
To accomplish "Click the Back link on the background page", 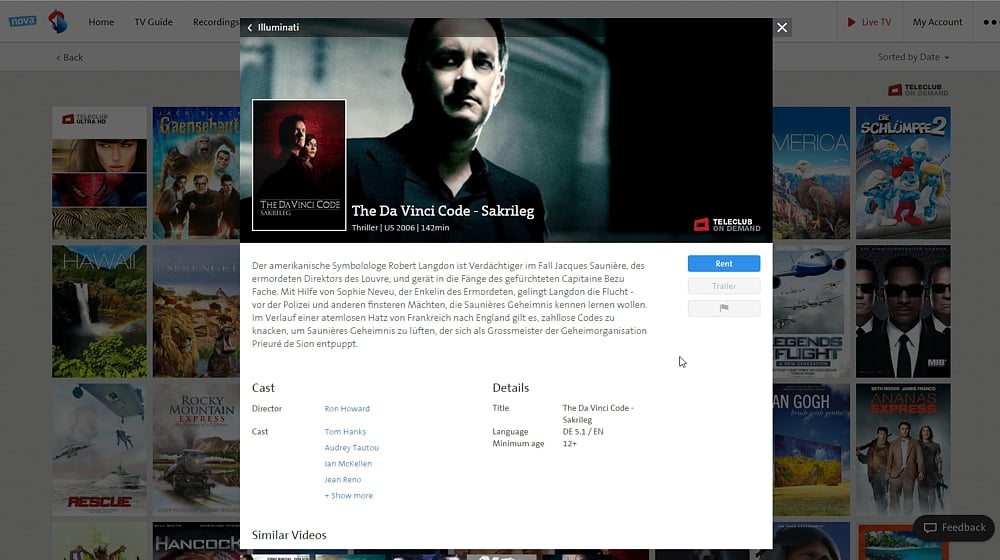I will 70,57.
